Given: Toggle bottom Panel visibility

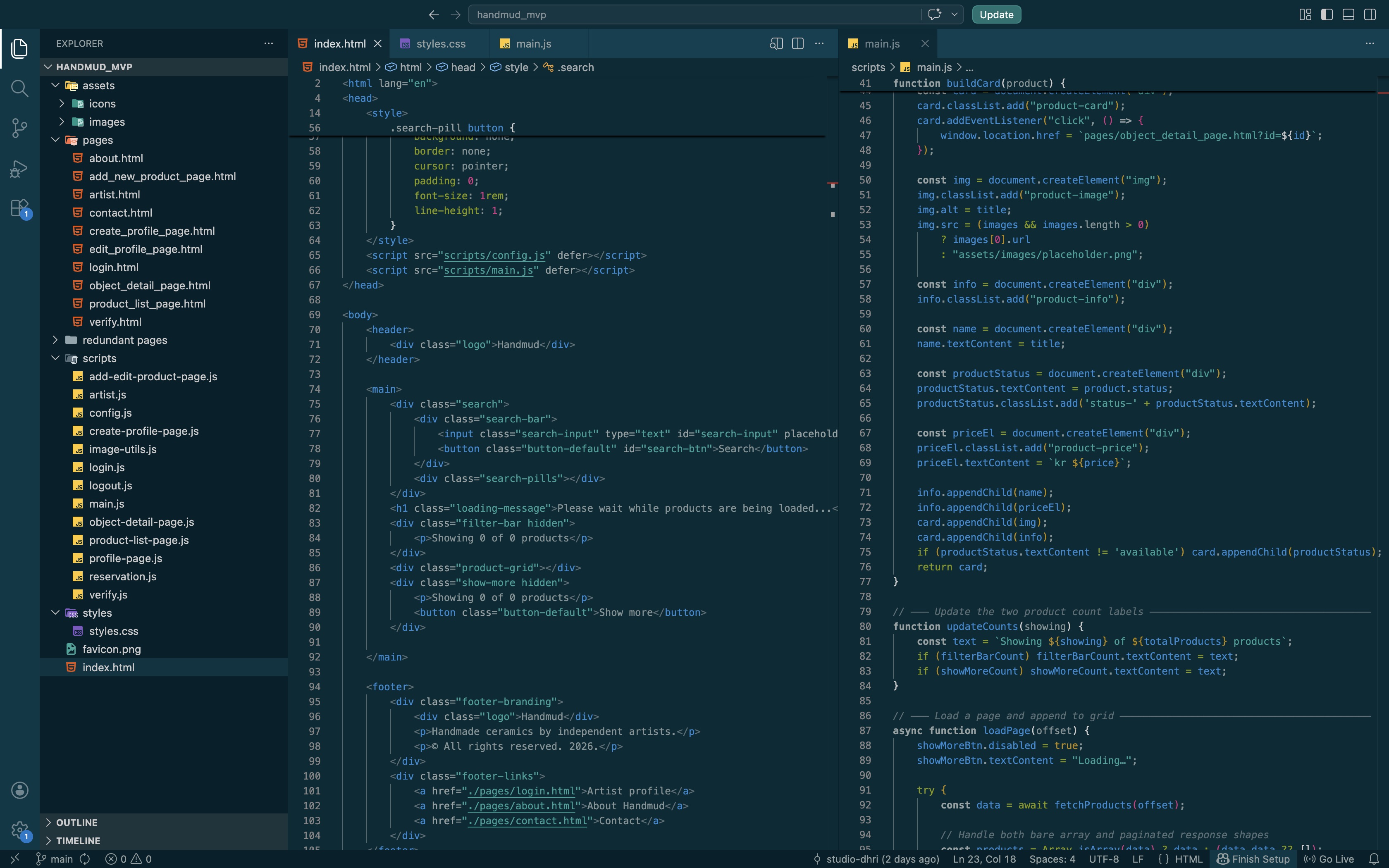Looking at the screenshot, I should click(x=1349, y=15).
